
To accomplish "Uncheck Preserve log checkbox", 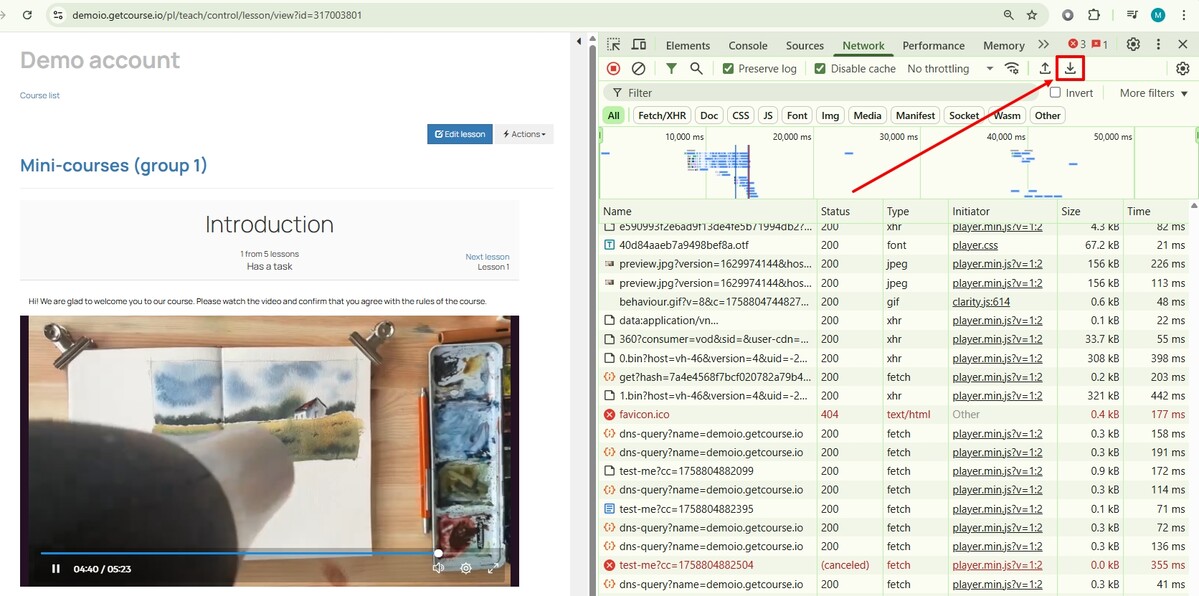I will pos(727,69).
